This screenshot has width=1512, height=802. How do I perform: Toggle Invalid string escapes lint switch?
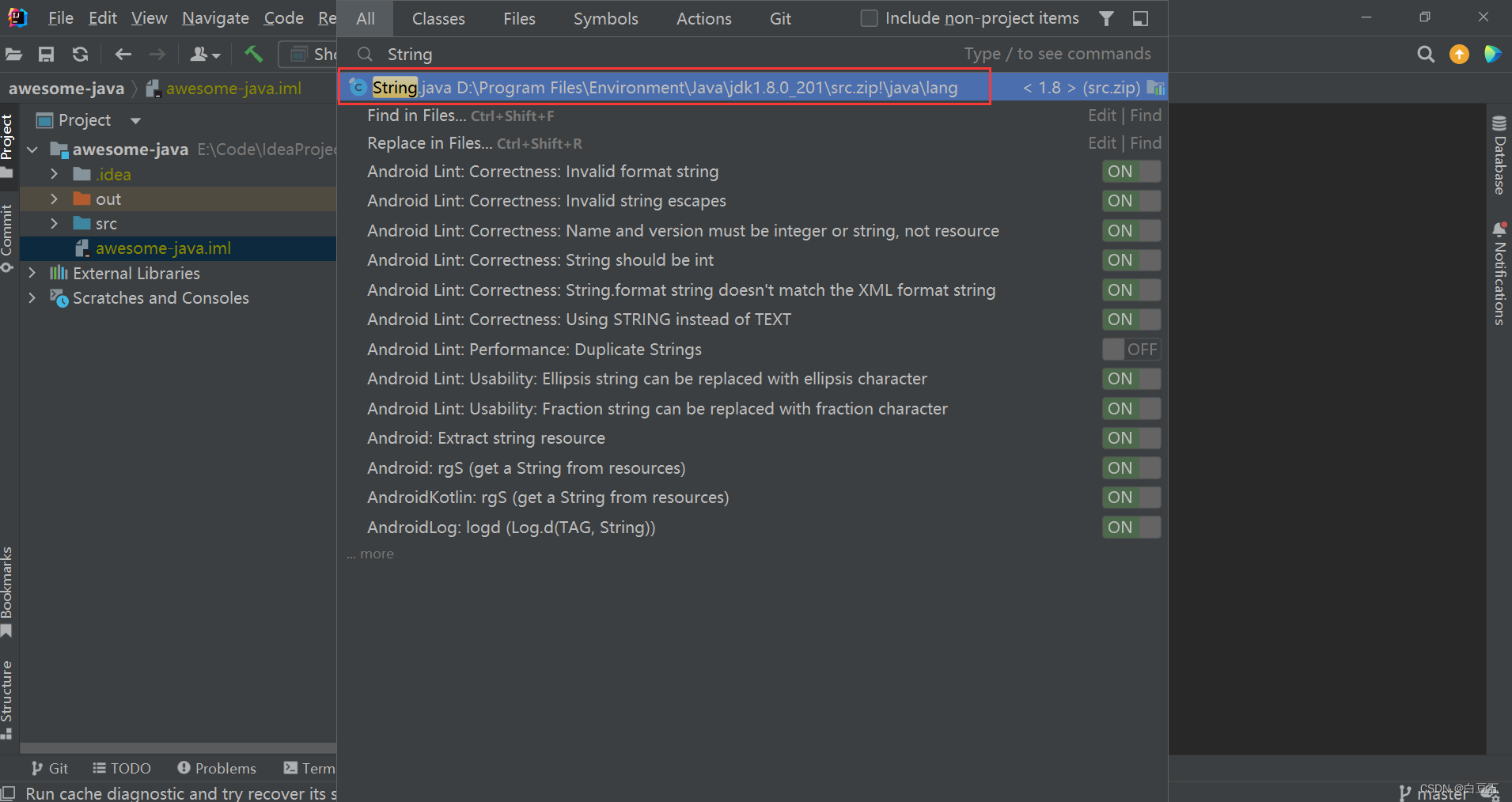coord(1131,201)
